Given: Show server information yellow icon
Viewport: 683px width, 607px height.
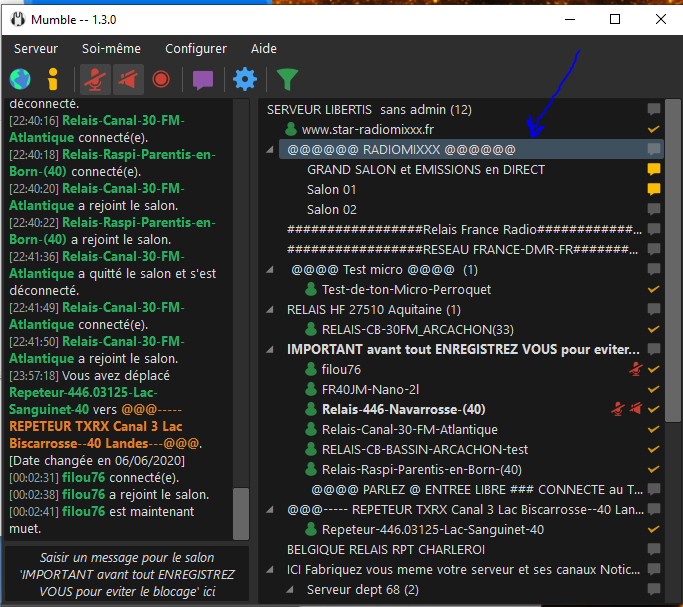Looking at the screenshot, I should 53,79.
